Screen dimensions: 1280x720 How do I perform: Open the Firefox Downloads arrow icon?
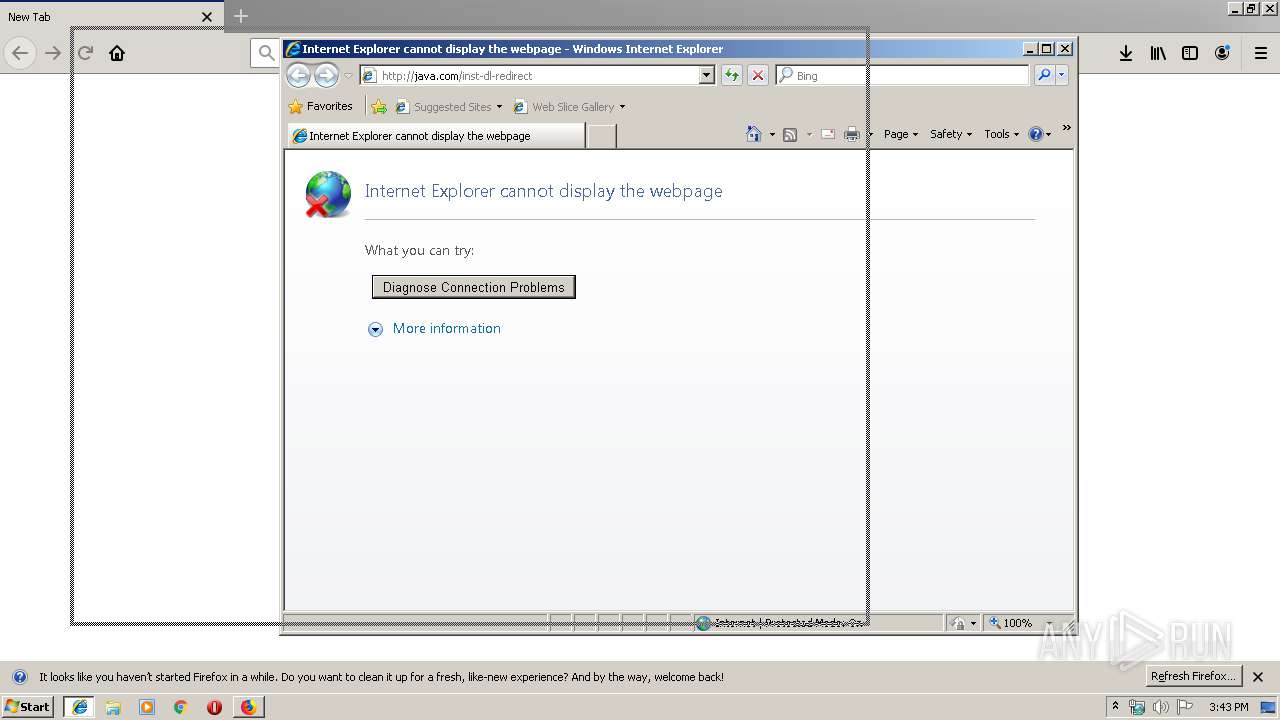pos(1126,53)
